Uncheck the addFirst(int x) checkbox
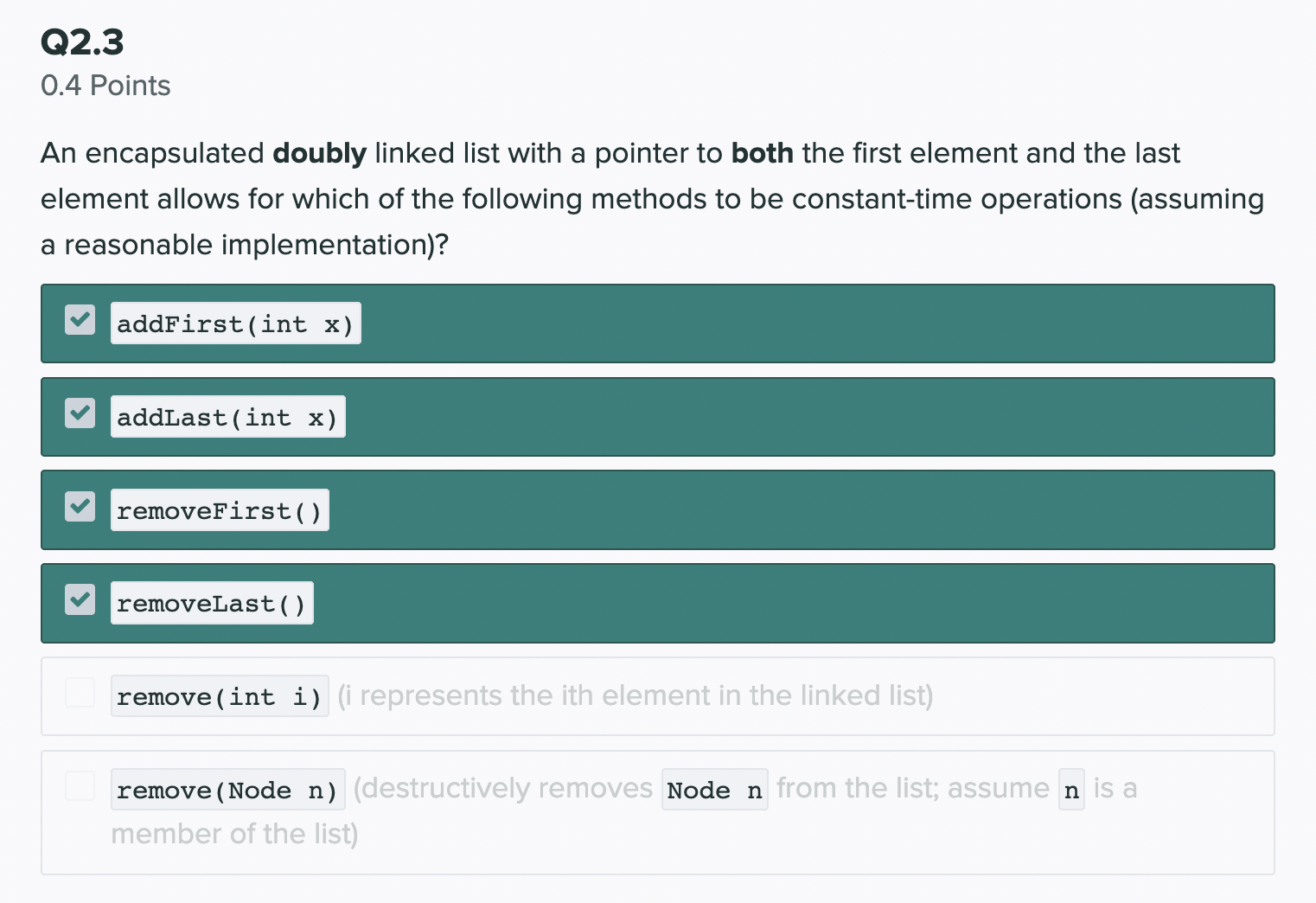 click(80, 320)
